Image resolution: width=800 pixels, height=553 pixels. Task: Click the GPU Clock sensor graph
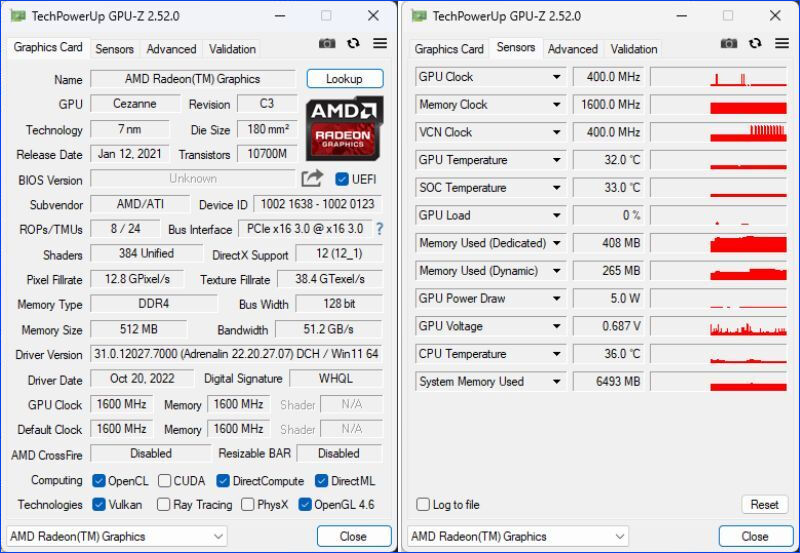[x=718, y=77]
